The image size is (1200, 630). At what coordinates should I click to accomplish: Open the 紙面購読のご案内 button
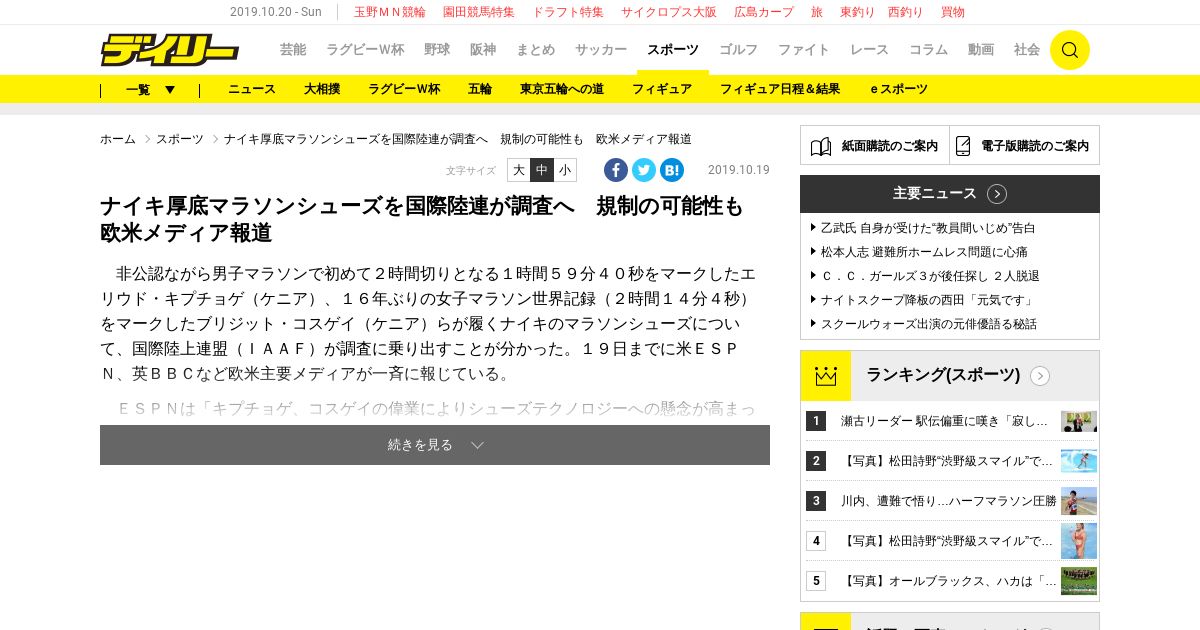point(875,145)
